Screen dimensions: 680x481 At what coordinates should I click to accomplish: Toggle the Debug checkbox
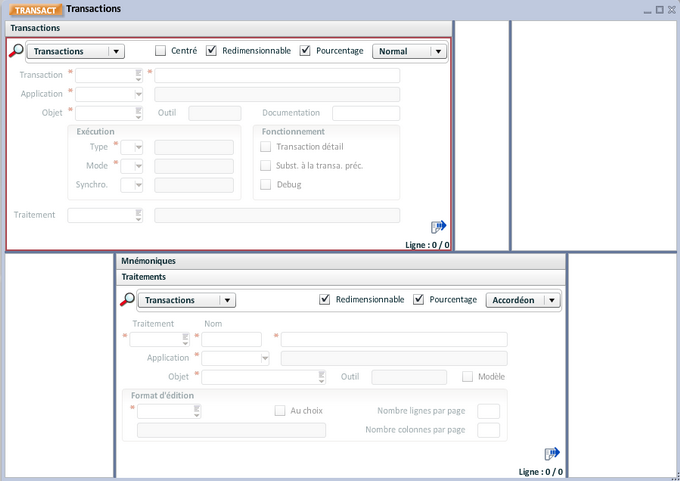[266, 185]
